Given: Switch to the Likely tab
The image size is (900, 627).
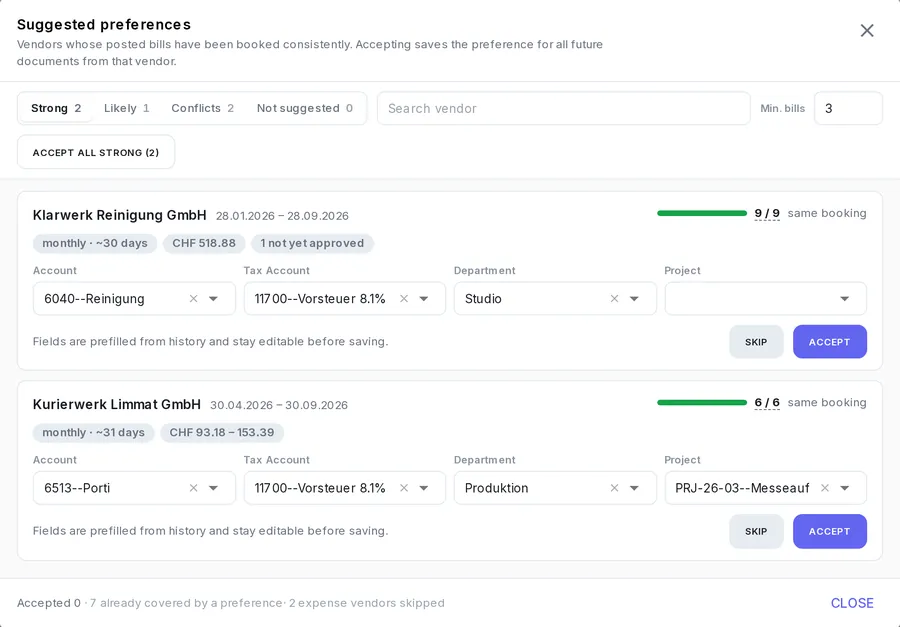Looking at the screenshot, I should tap(126, 108).
